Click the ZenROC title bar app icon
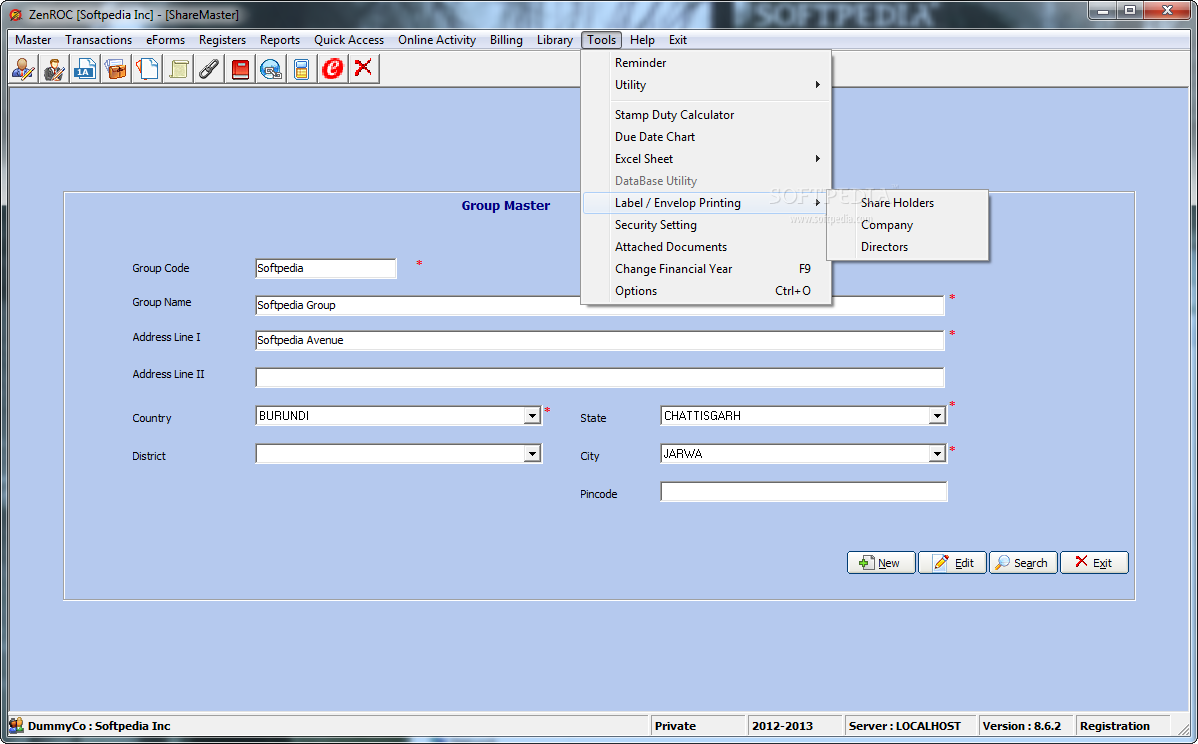 pyautogui.click(x=15, y=15)
